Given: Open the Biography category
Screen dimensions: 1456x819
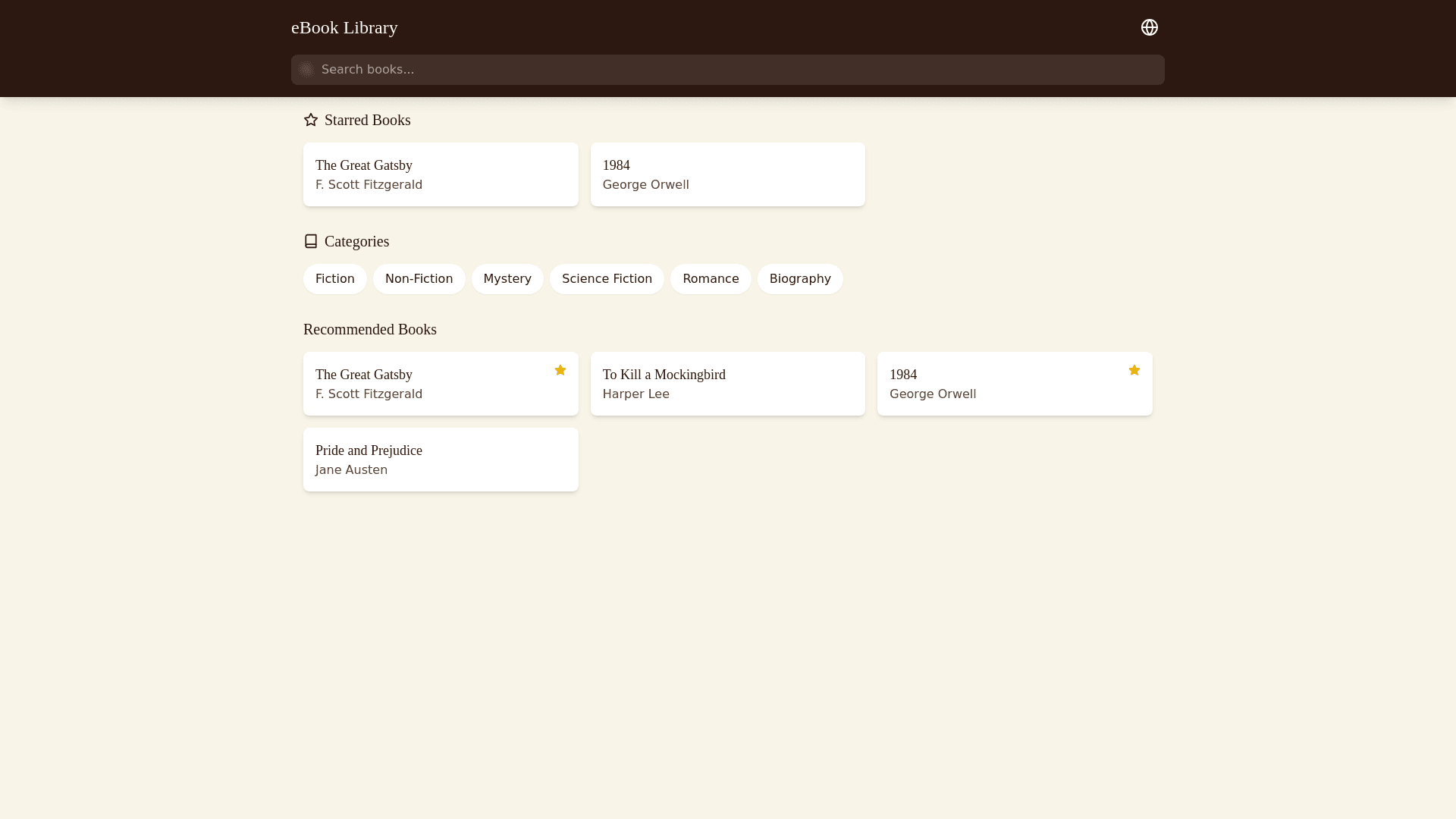Looking at the screenshot, I should click(x=800, y=279).
